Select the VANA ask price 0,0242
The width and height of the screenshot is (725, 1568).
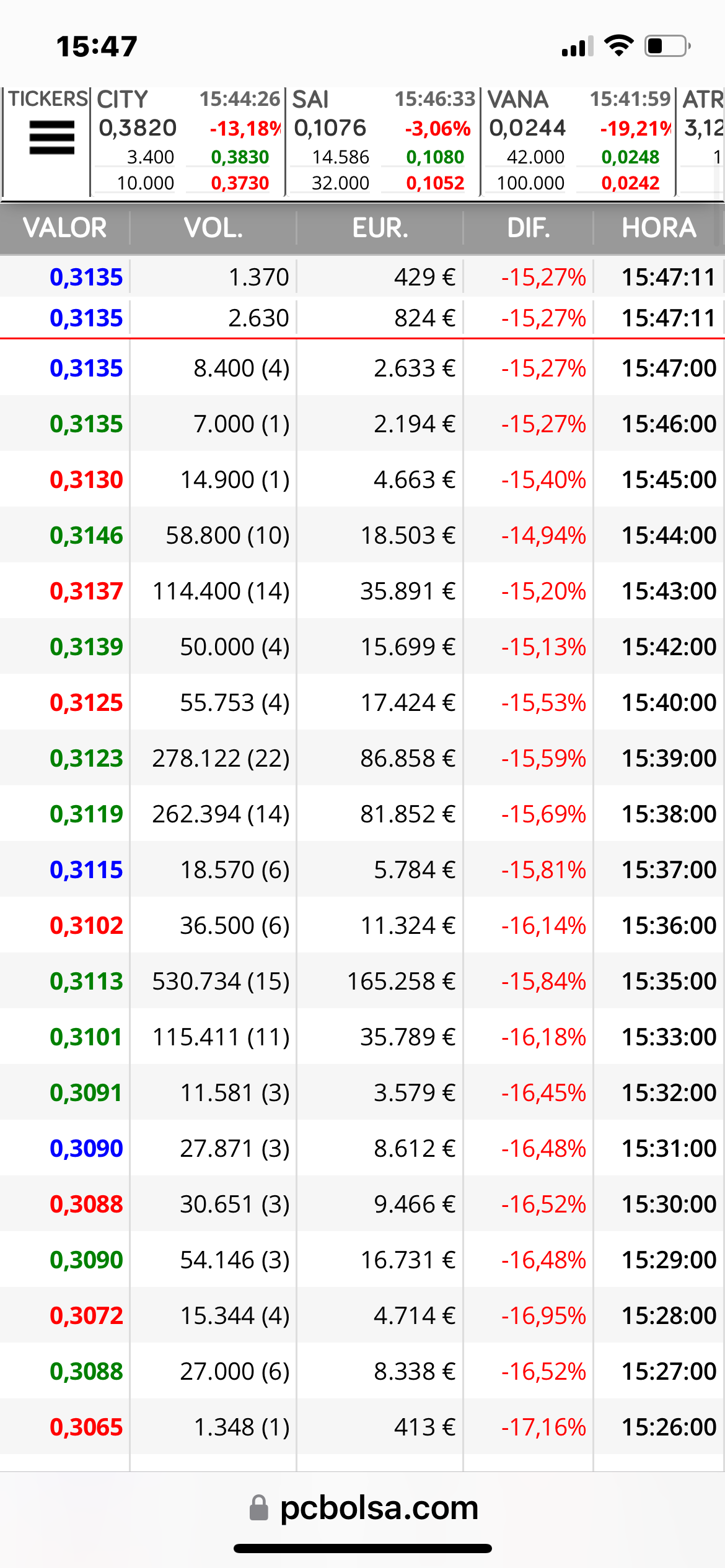(630, 183)
